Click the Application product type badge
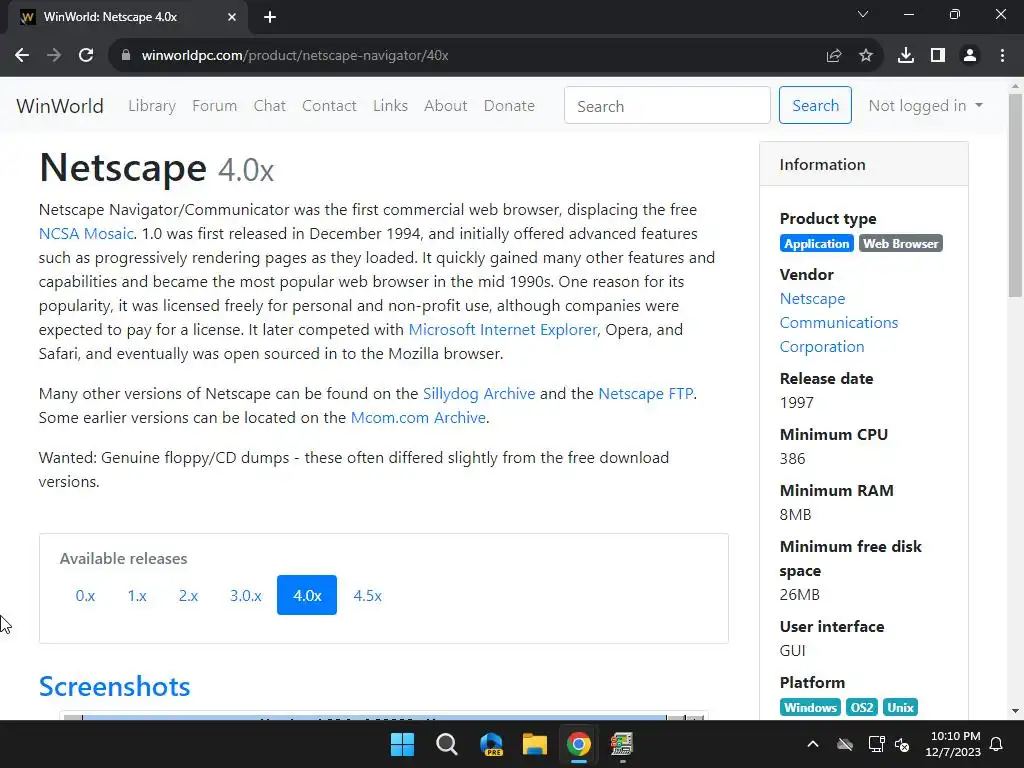This screenshot has width=1024, height=768. point(816,244)
